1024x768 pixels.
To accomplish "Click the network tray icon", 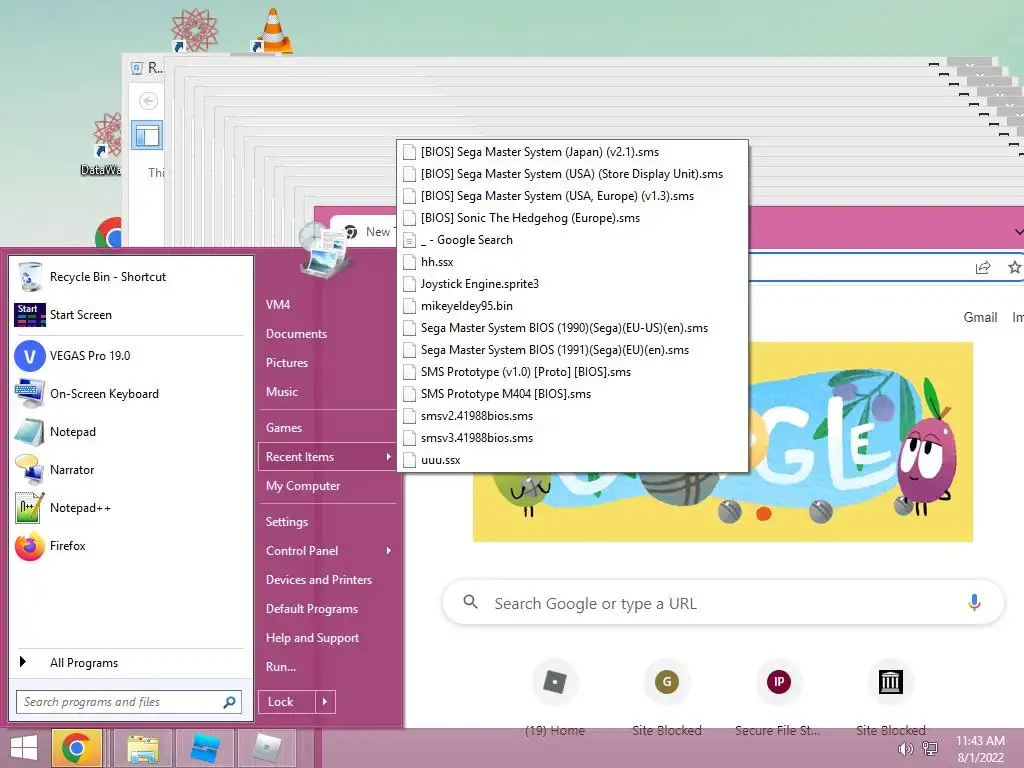I will (930, 749).
